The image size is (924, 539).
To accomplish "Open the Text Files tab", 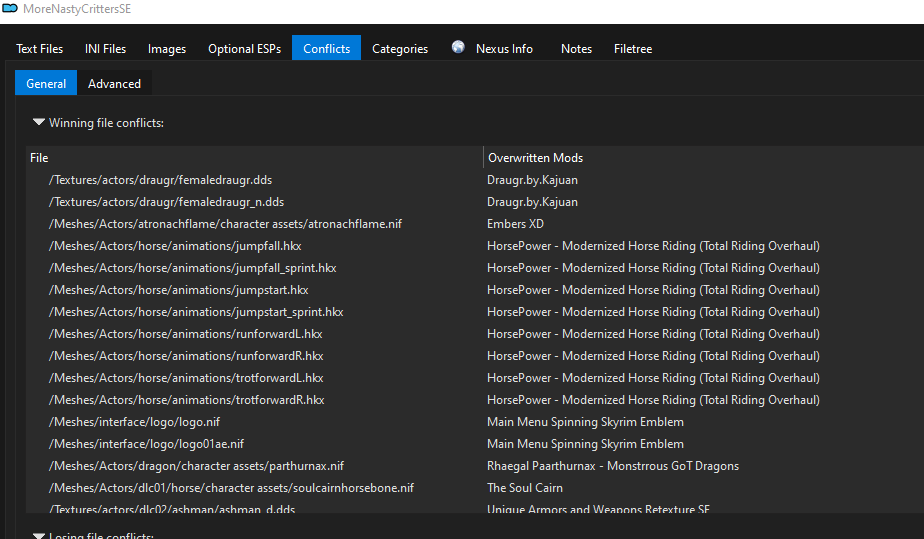I will [40, 49].
